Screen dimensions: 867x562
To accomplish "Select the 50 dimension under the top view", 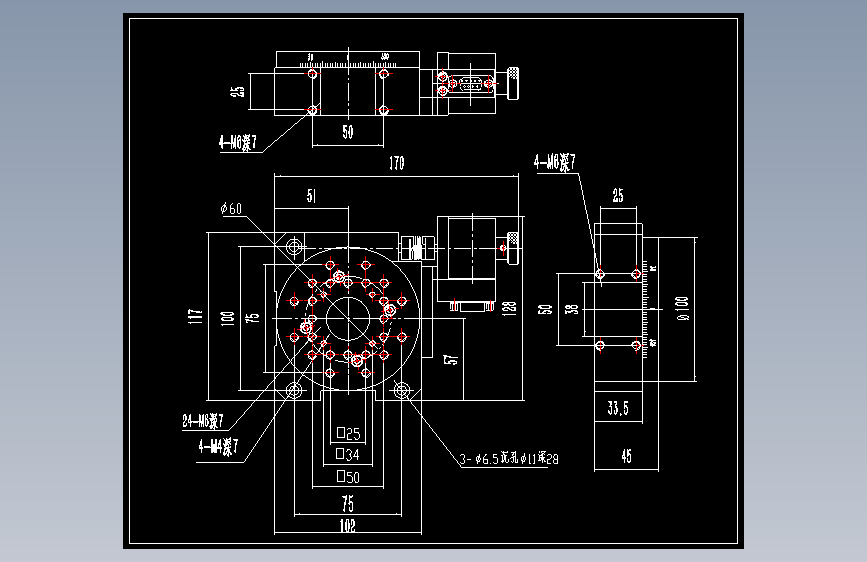I will (x=347, y=132).
